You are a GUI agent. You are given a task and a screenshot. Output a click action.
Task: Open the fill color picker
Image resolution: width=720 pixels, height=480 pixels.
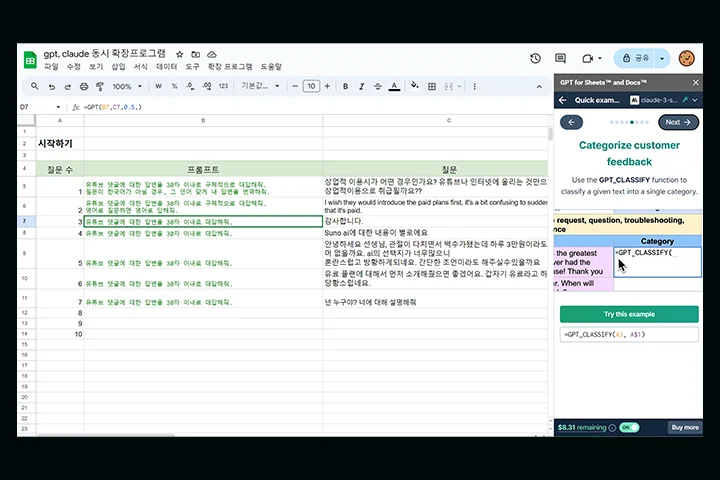(415, 86)
